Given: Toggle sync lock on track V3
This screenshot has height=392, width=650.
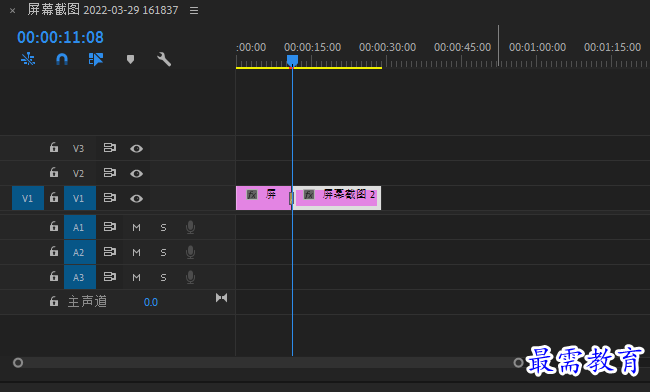Looking at the screenshot, I should 110,148.
